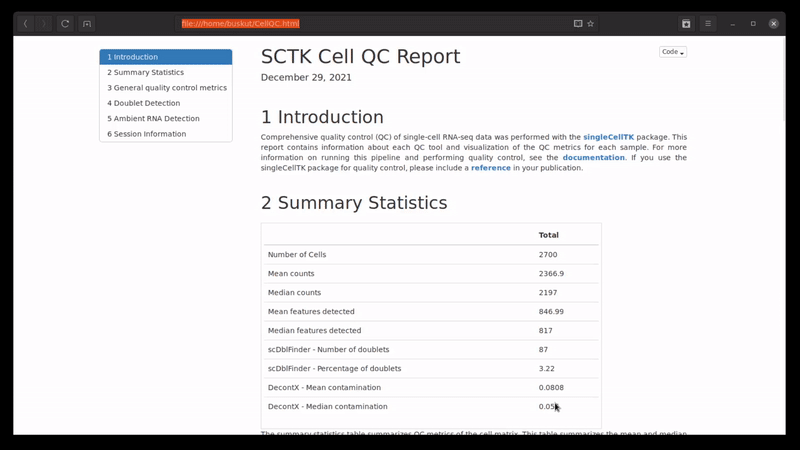Image resolution: width=800 pixels, height=450 pixels.
Task: Bookmark this page with the star icon
Action: click(x=591, y=24)
